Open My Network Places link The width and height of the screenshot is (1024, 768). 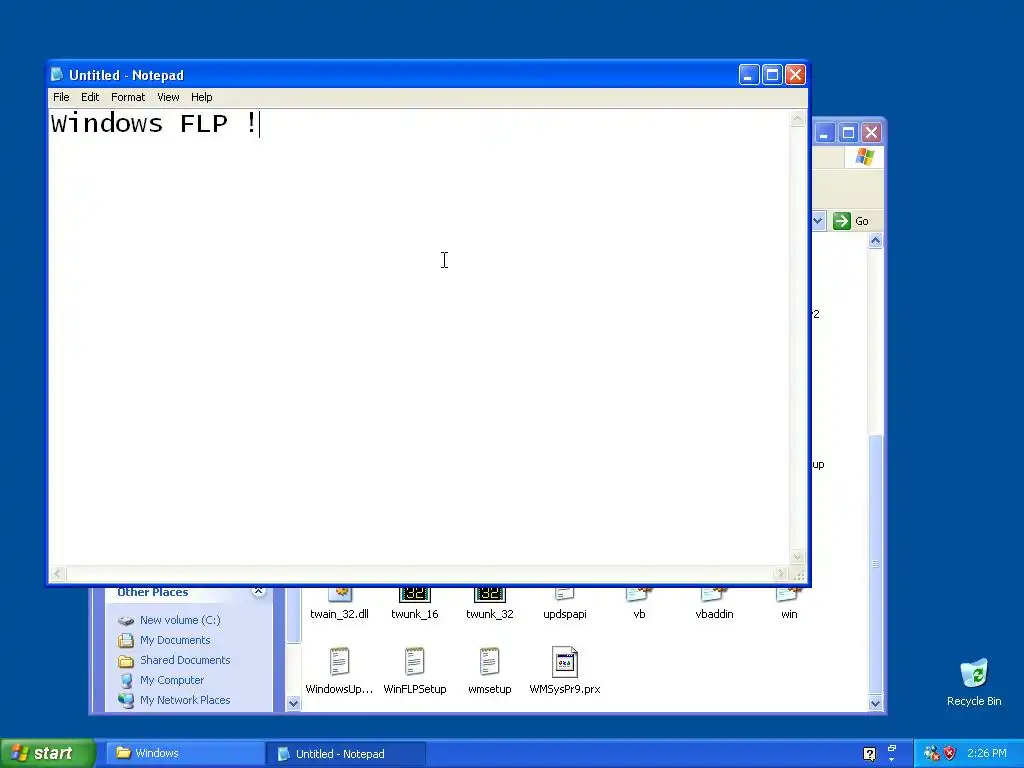[185, 700]
